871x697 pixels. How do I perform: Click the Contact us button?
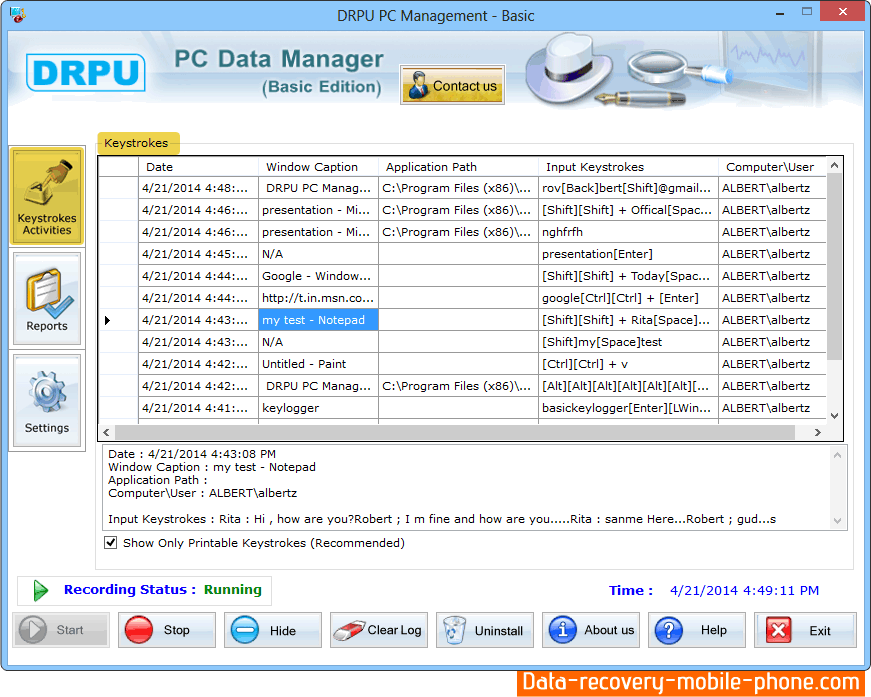(x=452, y=86)
